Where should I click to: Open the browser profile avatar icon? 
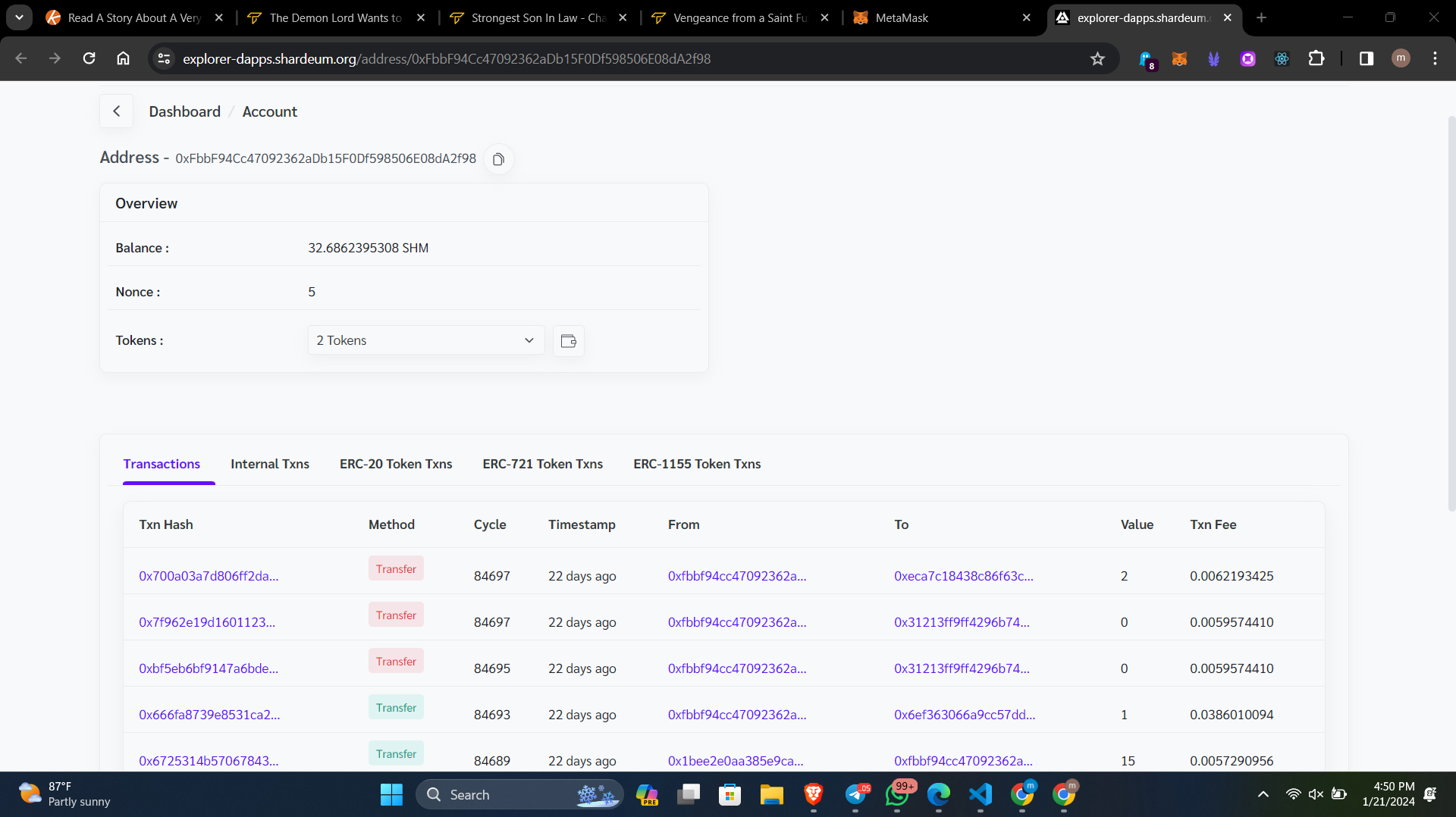(x=1401, y=58)
